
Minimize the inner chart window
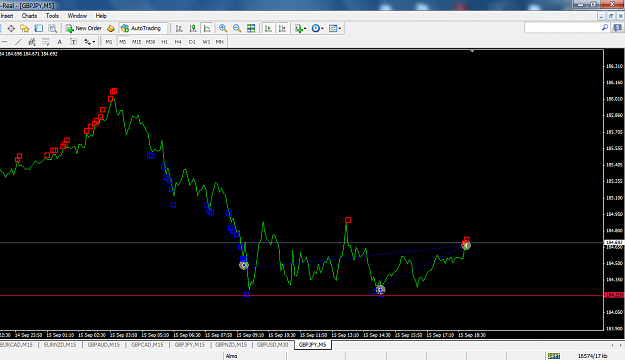tap(602, 16)
